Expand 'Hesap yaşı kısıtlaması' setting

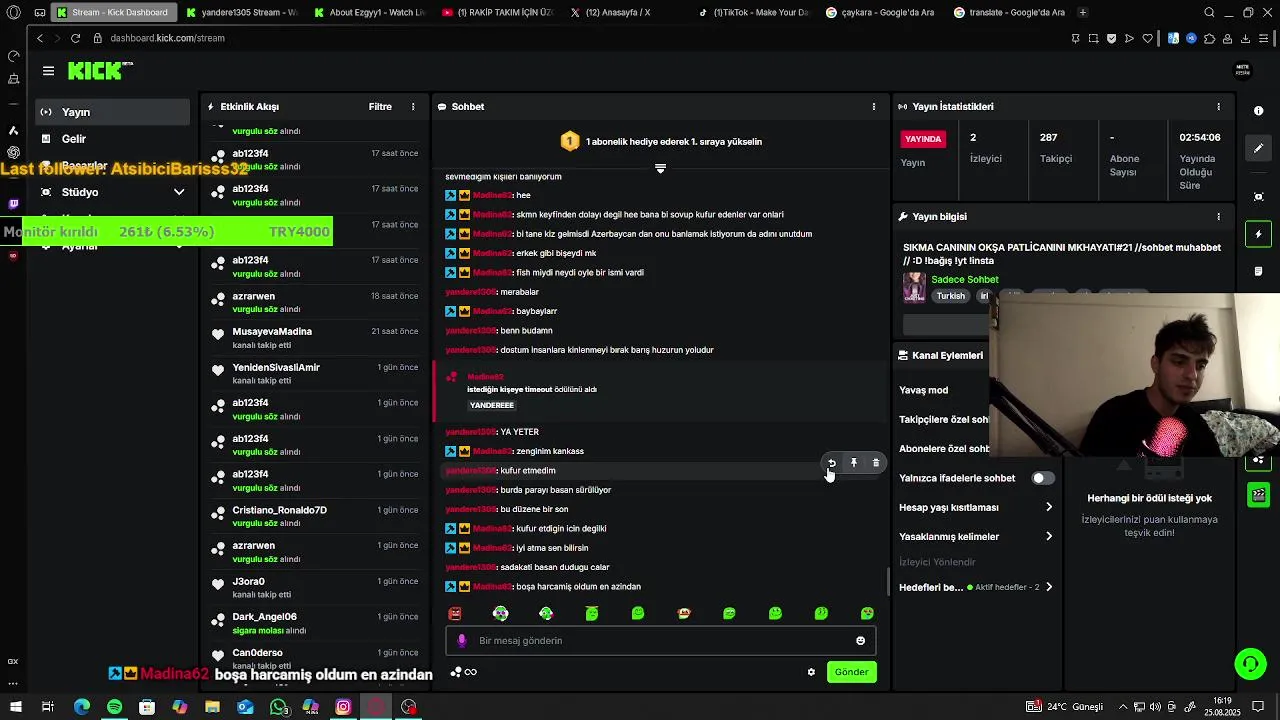pyautogui.click(x=976, y=507)
